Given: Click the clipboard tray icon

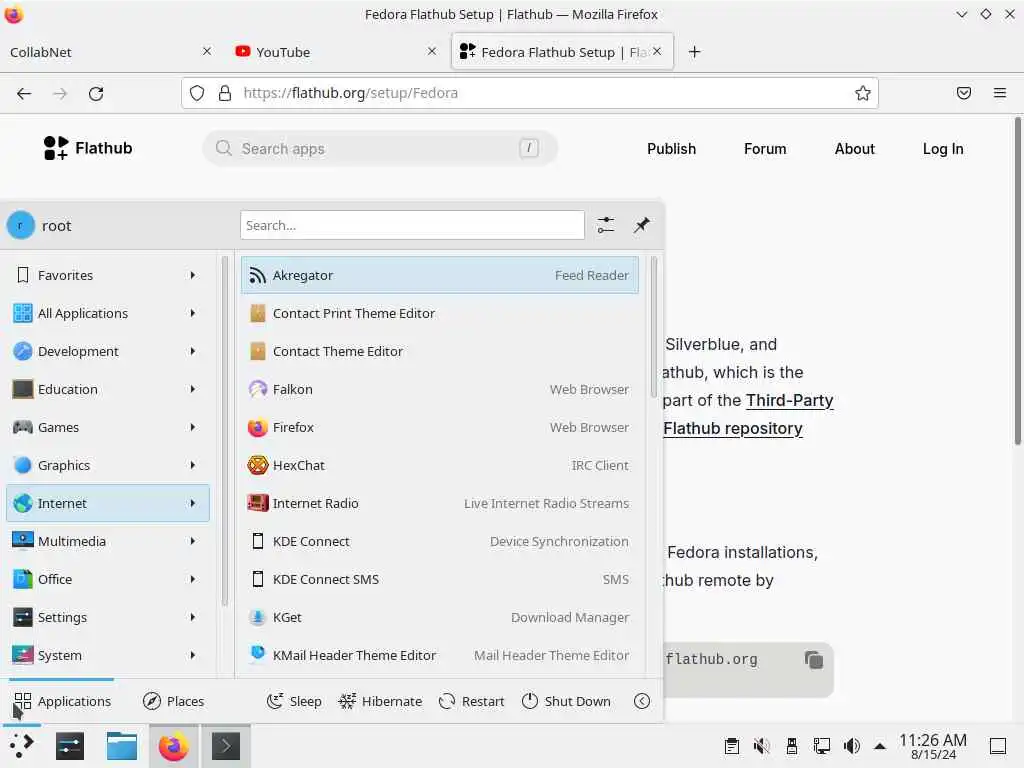Looking at the screenshot, I should pyautogui.click(x=731, y=746).
